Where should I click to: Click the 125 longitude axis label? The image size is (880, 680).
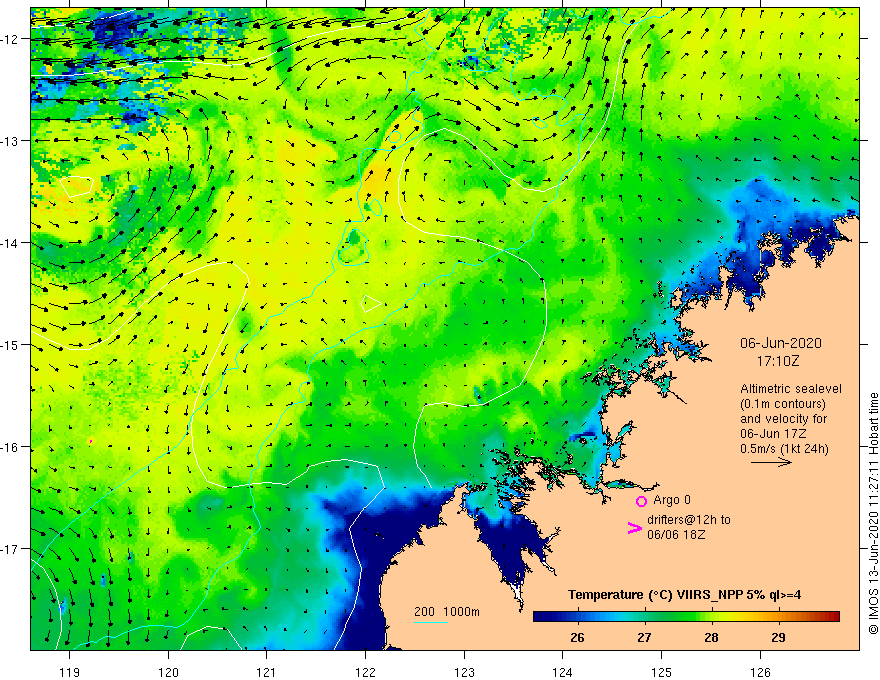(x=662, y=672)
